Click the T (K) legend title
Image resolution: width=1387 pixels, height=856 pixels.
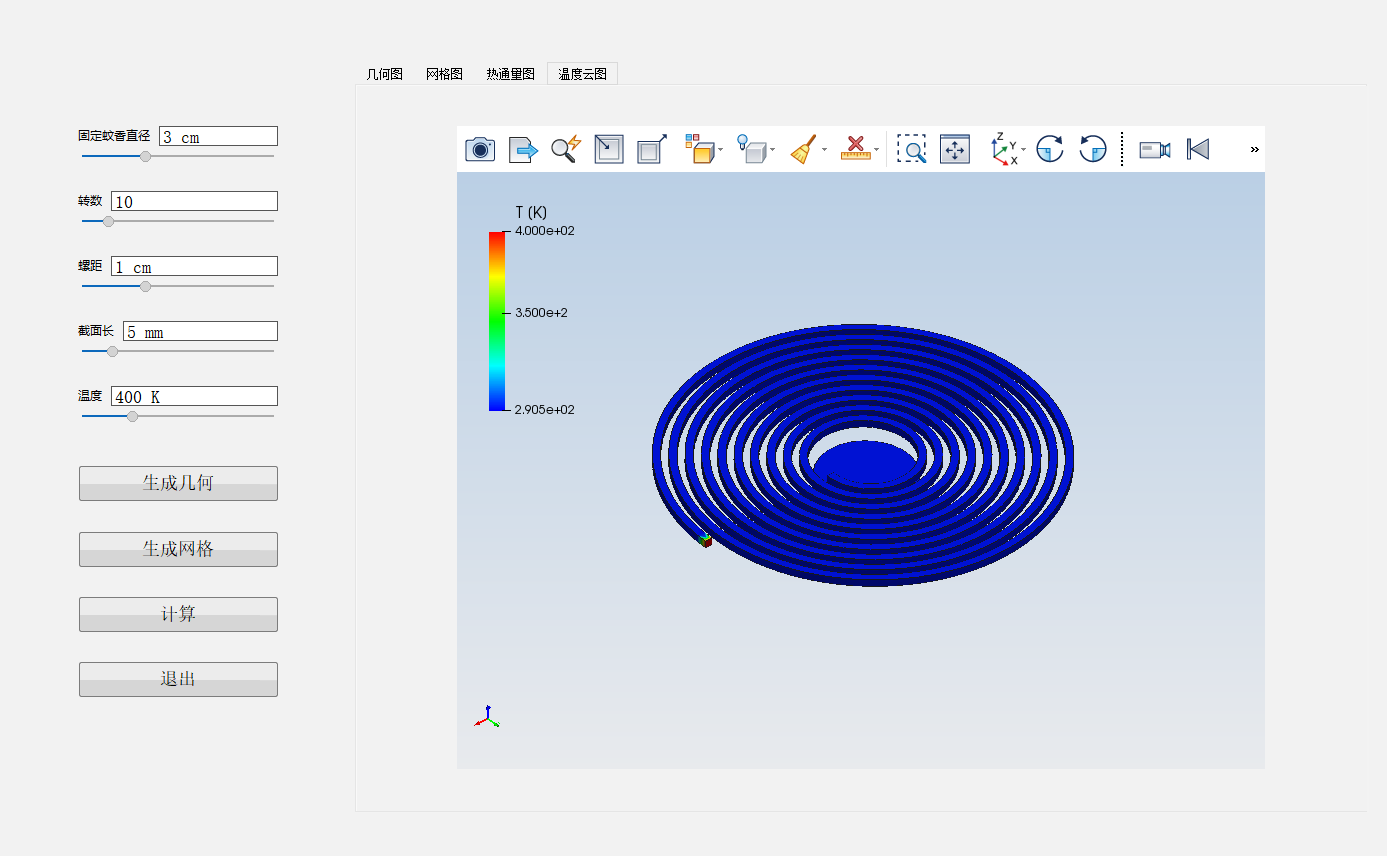click(531, 212)
